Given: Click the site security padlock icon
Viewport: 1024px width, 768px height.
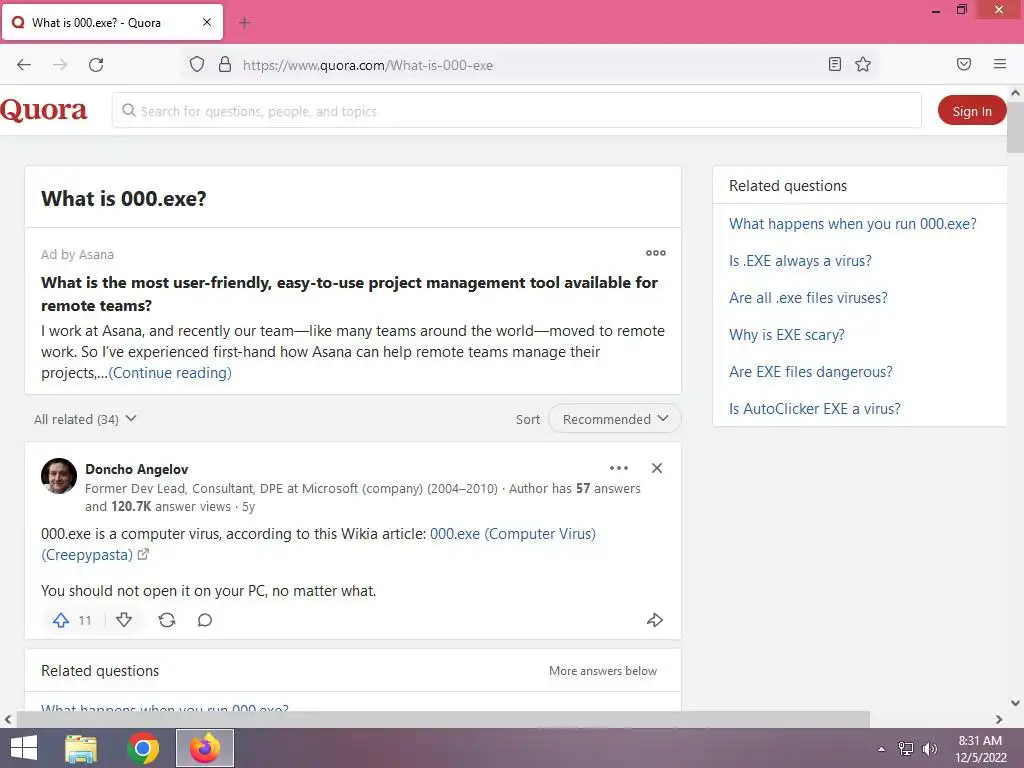Looking at the screenshot, I should (x=225, y=65).
